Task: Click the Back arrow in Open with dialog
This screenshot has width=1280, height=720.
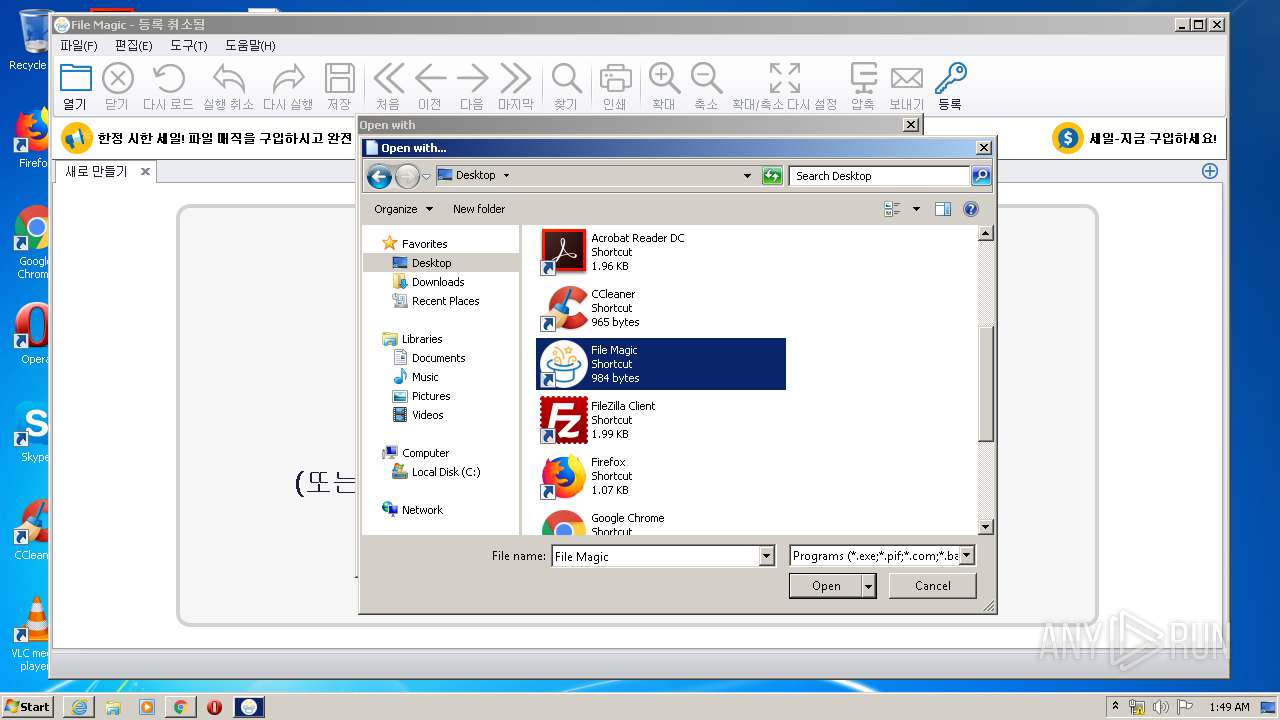Action: click(379, 177)
